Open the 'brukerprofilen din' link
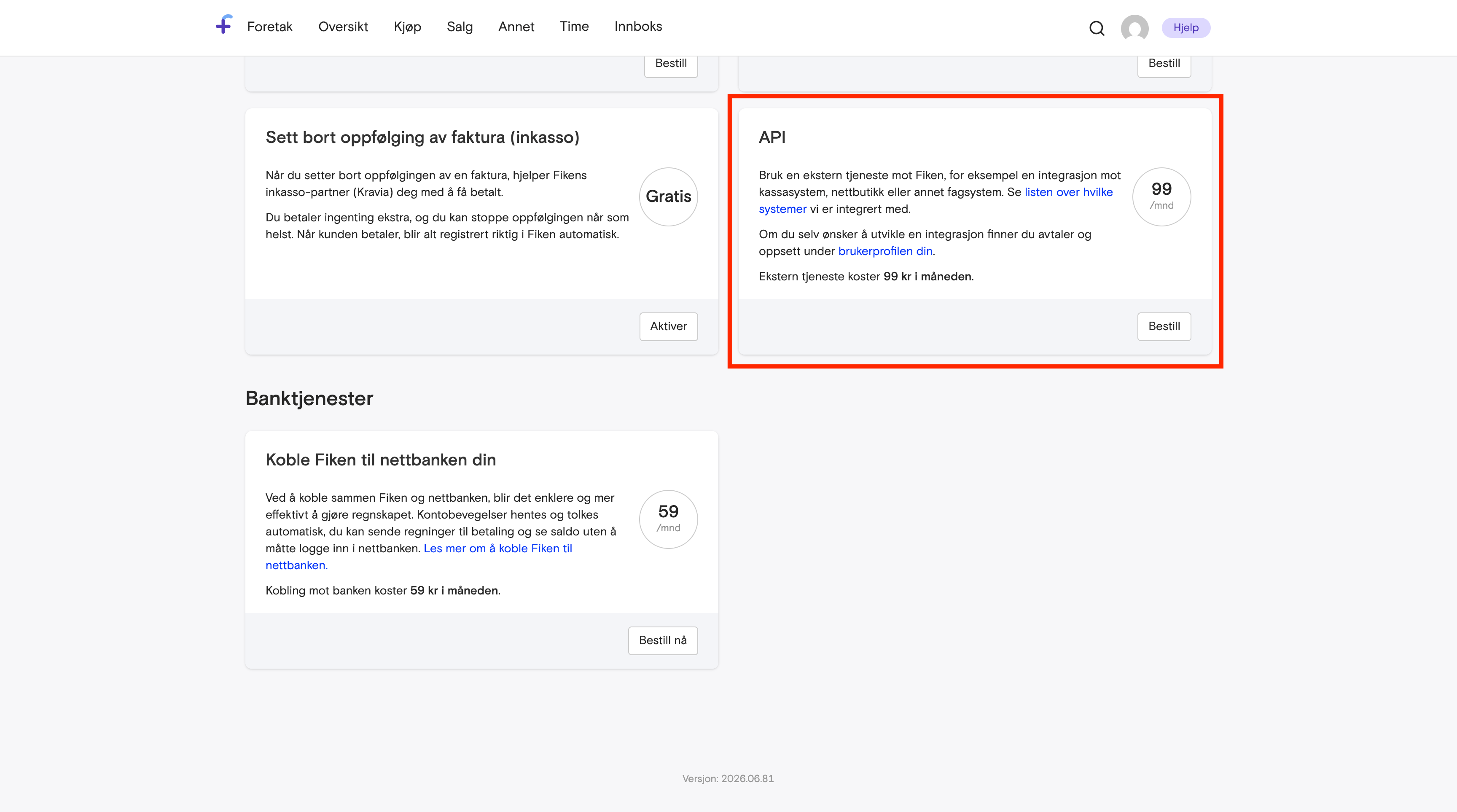 885,251
